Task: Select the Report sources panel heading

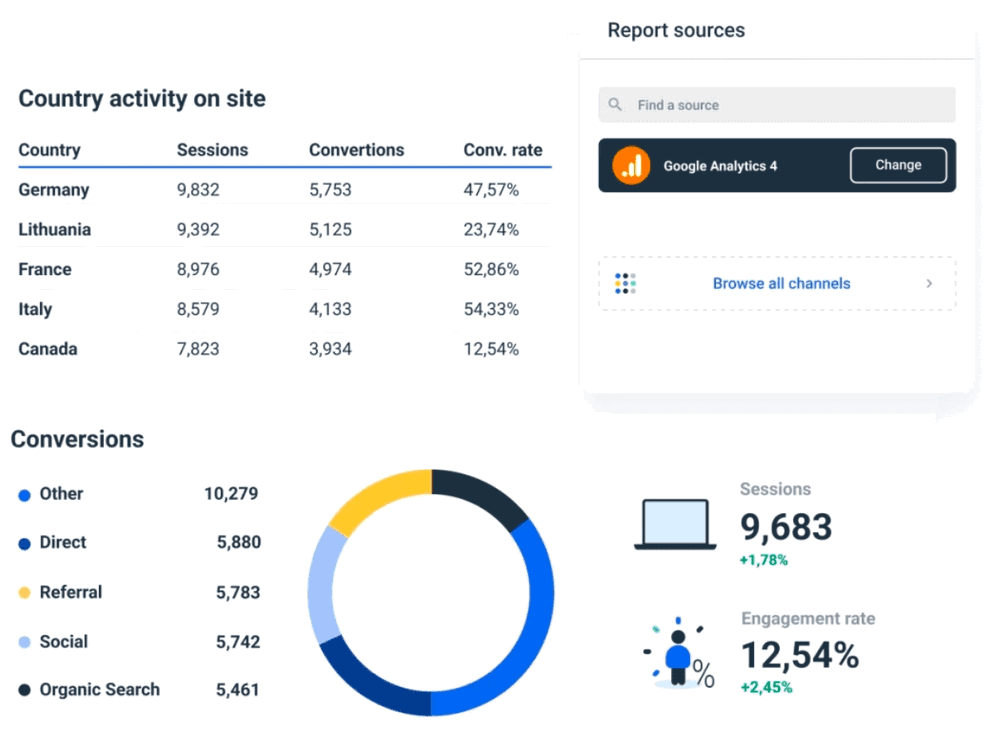Action: tap(675, 30)
